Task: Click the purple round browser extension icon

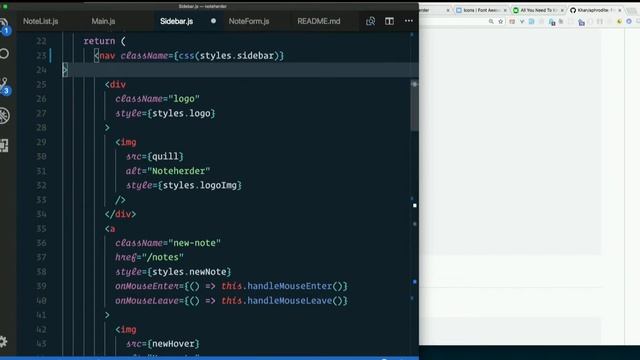Action: pyautogui.click(x=629, y=22)
